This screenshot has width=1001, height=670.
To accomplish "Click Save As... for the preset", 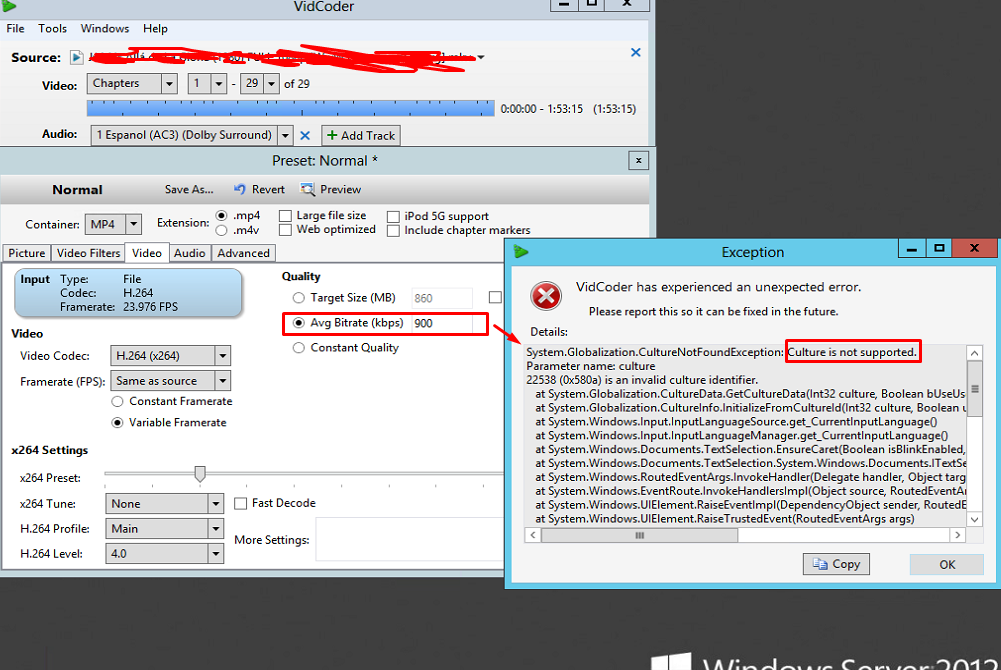I will coord(189,190).
